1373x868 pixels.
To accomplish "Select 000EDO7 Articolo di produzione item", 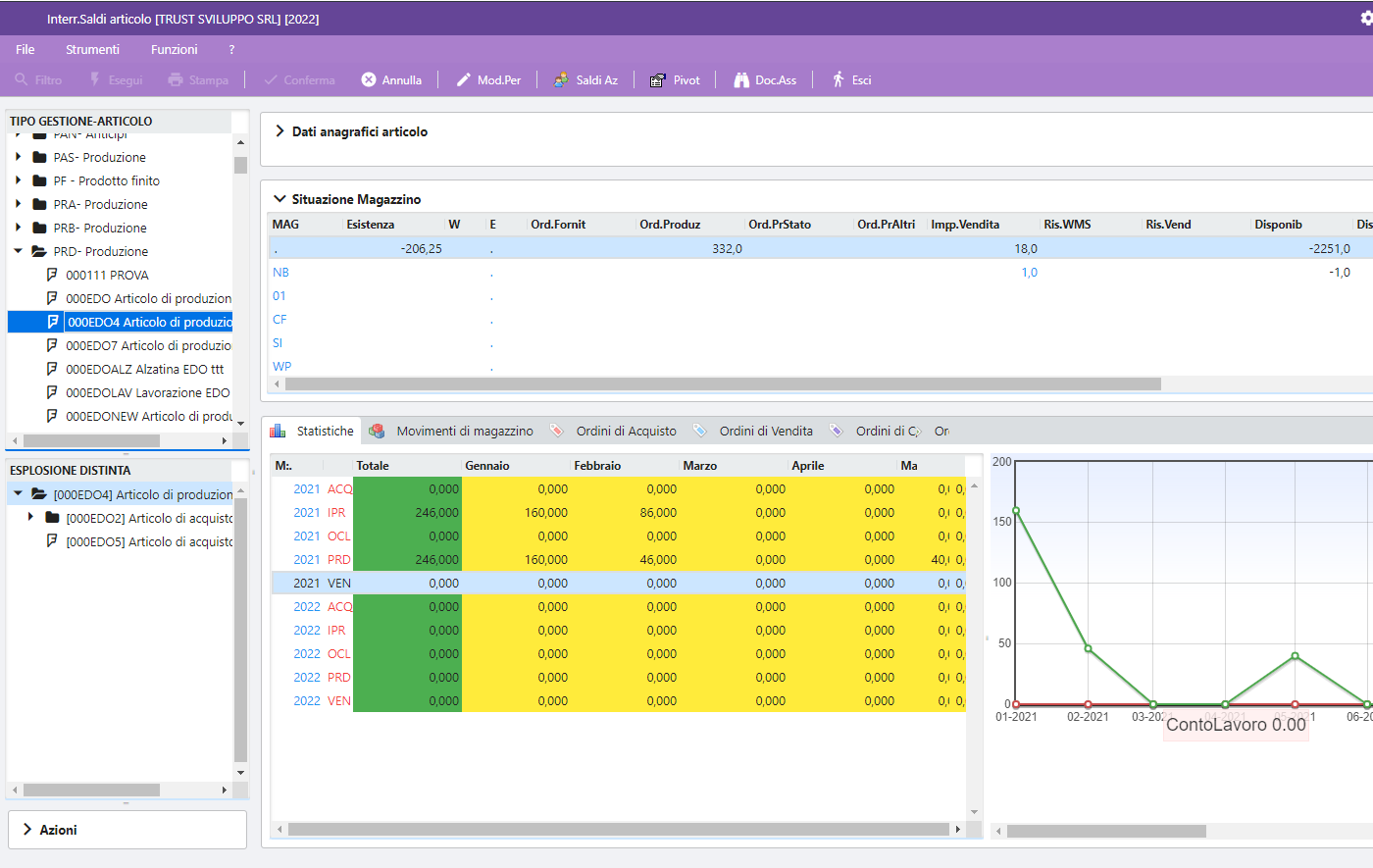I will [x=148, y=345].
